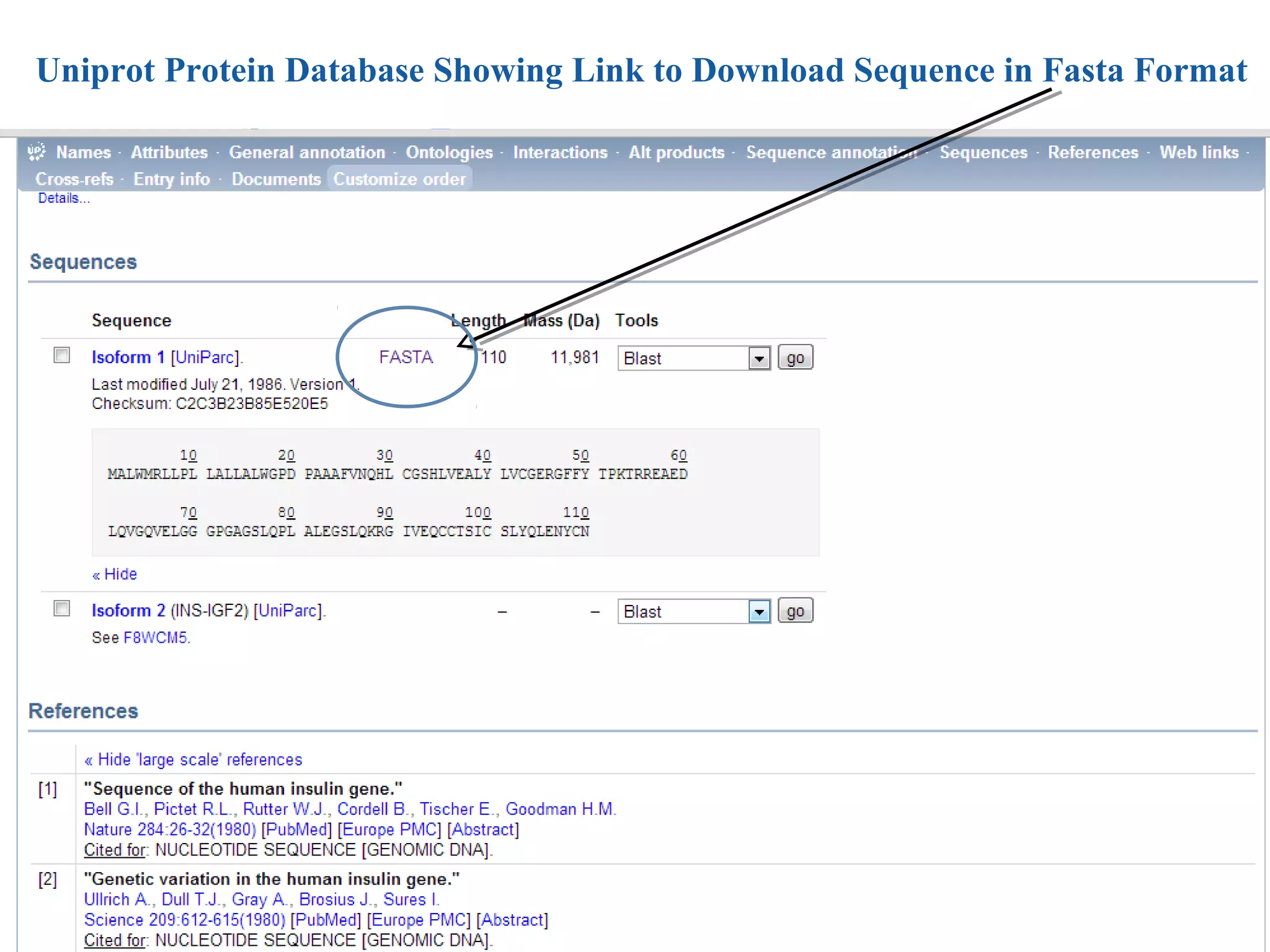This screenshot has width=1270, height=952.
Task: Click the UniProt logo icon beside Names
Action: pos(37,152)
